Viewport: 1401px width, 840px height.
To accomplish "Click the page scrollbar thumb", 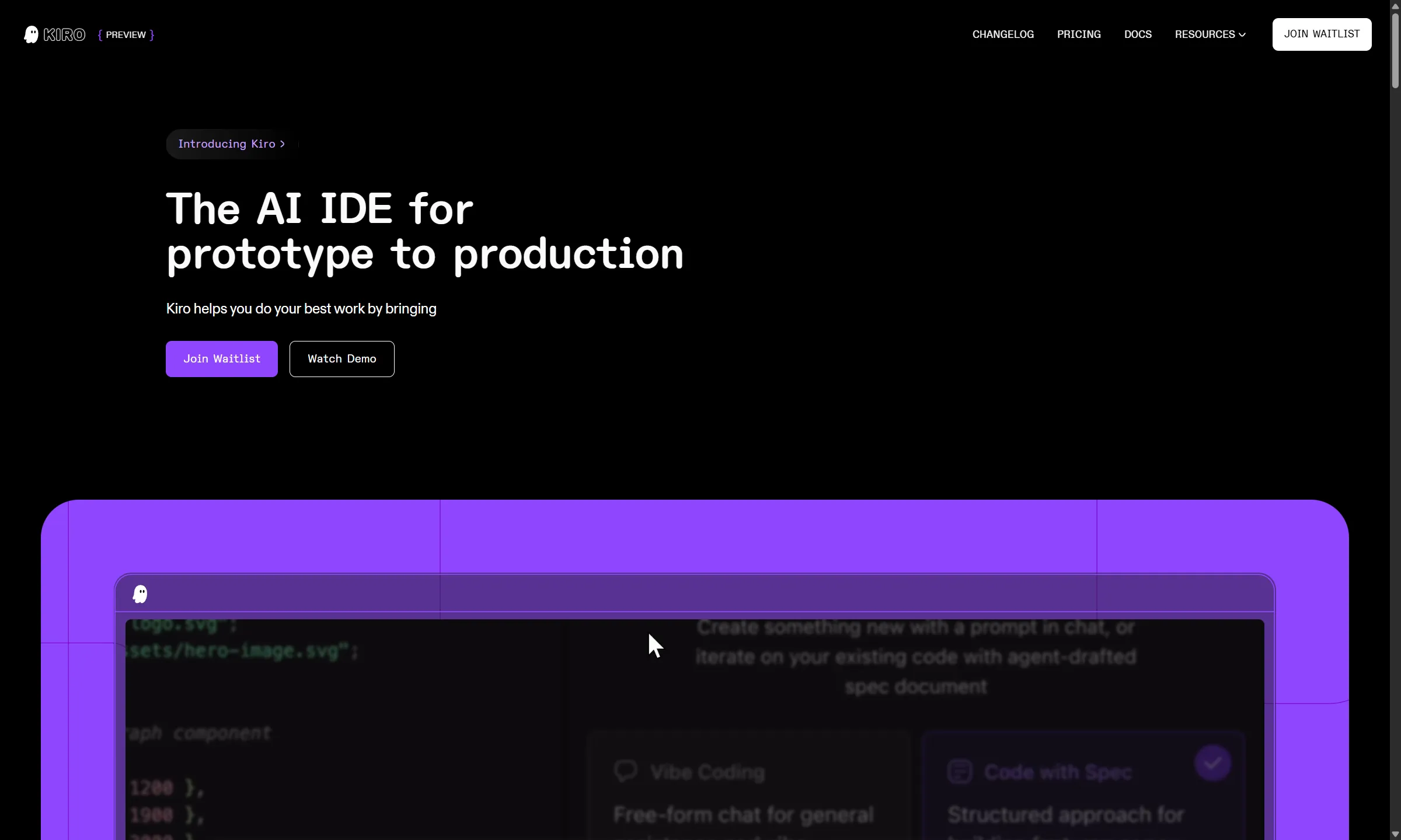I will pos(1395,51).
